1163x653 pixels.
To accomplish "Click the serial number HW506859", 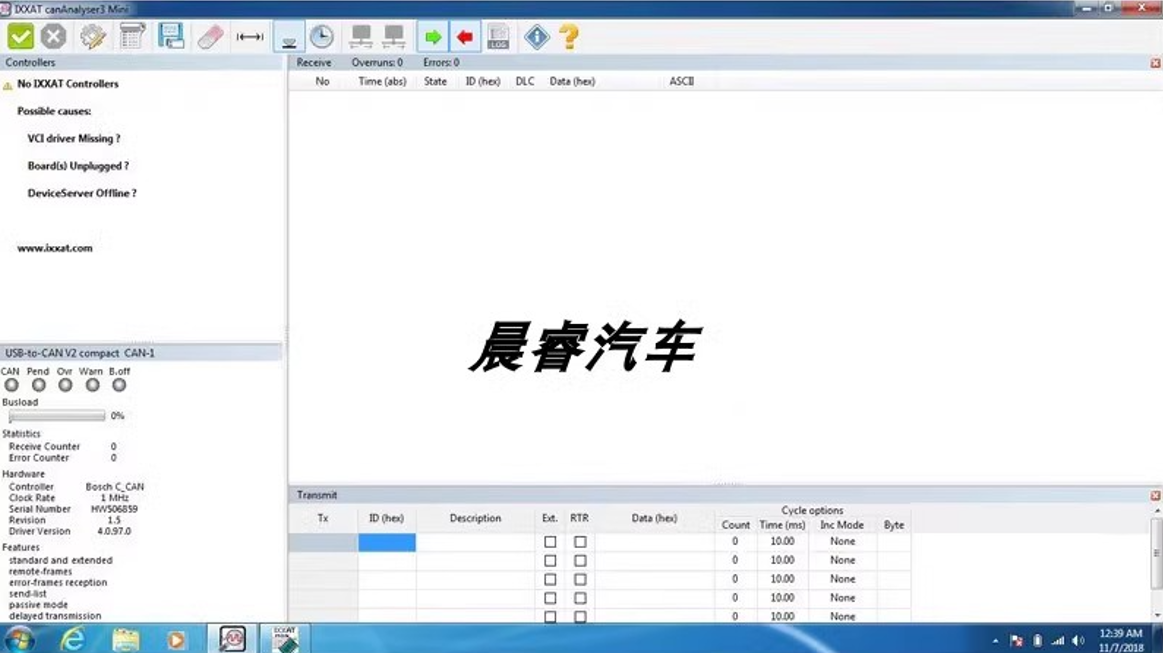I will (114, 509).
